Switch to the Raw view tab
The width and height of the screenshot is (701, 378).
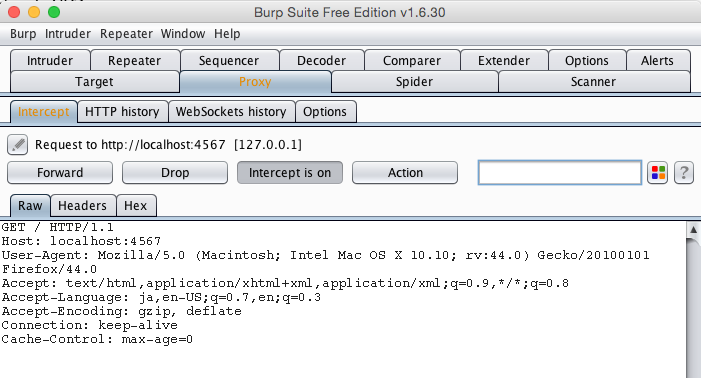(x=30, y=206)
